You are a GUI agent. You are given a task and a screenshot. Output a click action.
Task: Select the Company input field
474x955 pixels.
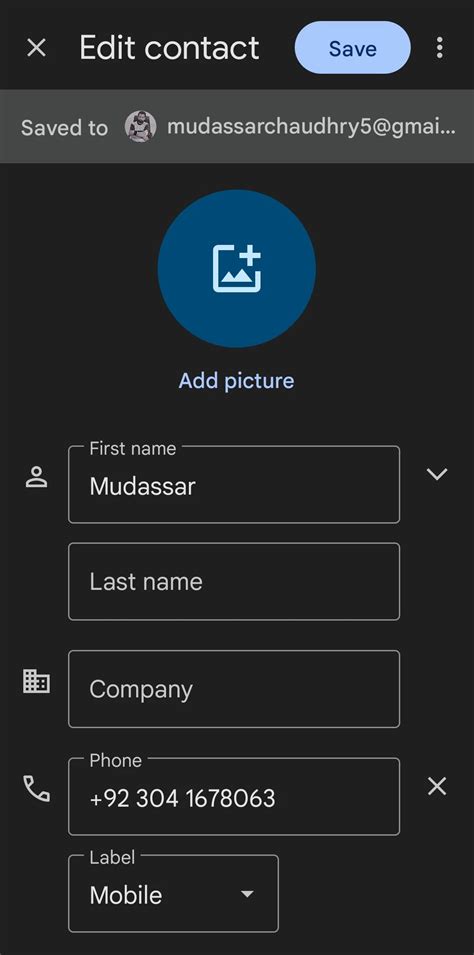[234, 689]
